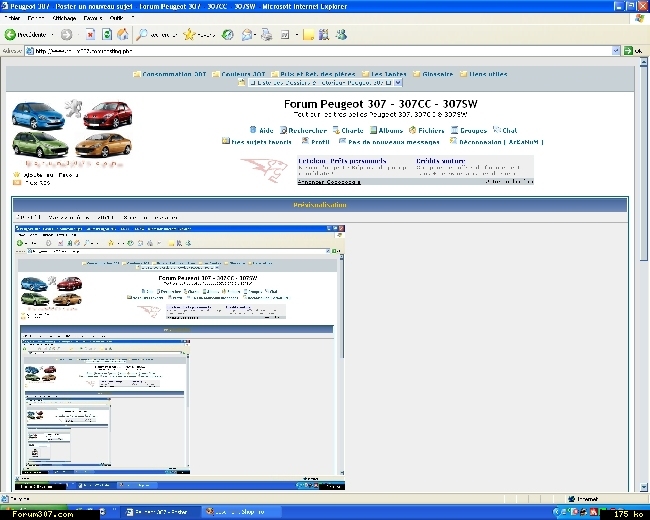Open the Mail icon dropdown arrow
Viewport: 650px width, 520px height.
pos(255,35)
